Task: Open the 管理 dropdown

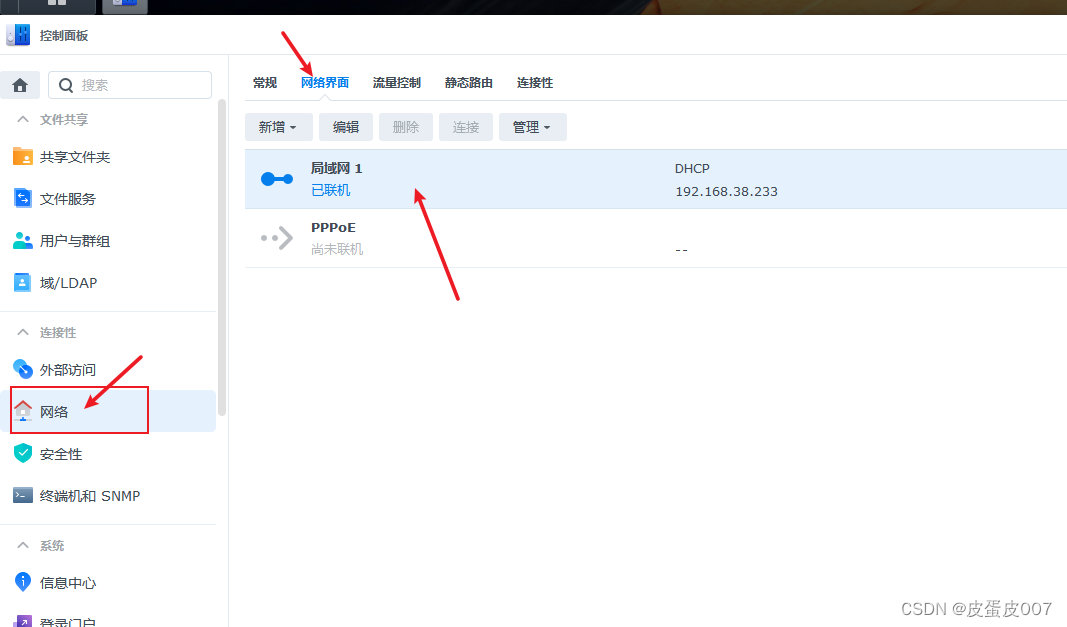Action: [x=532, y=127]
